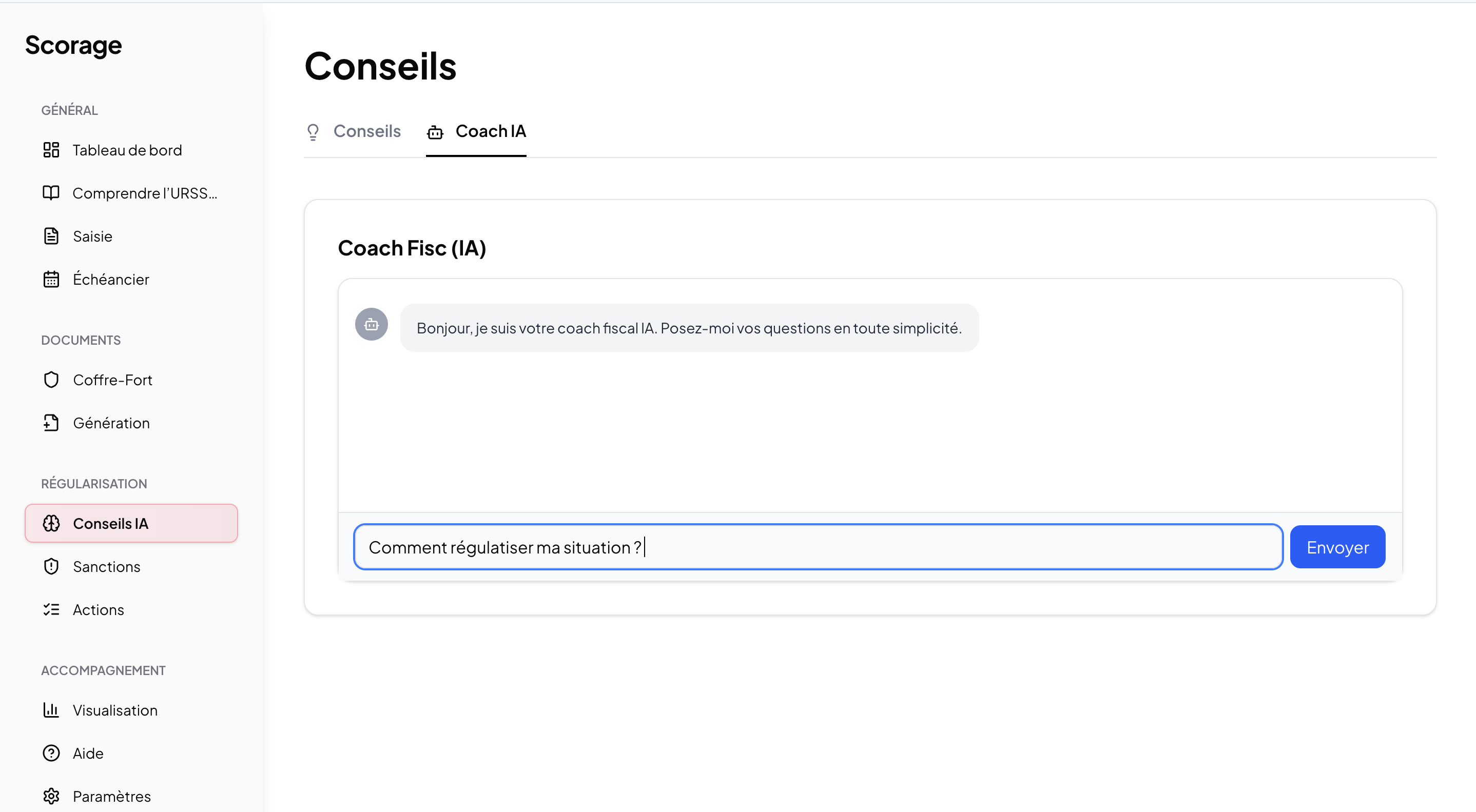Viewport: 1476px width, 812px height.
Task: Click the Envoyer button
Action: tap(1337, 546)
